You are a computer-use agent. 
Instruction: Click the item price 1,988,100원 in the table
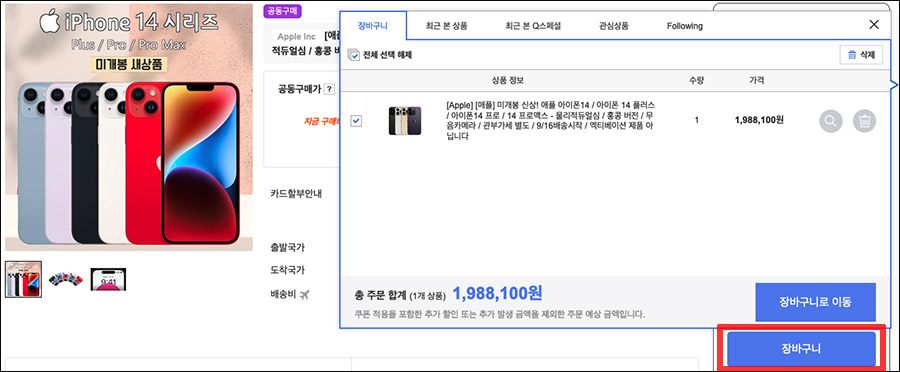pos(759,120)
